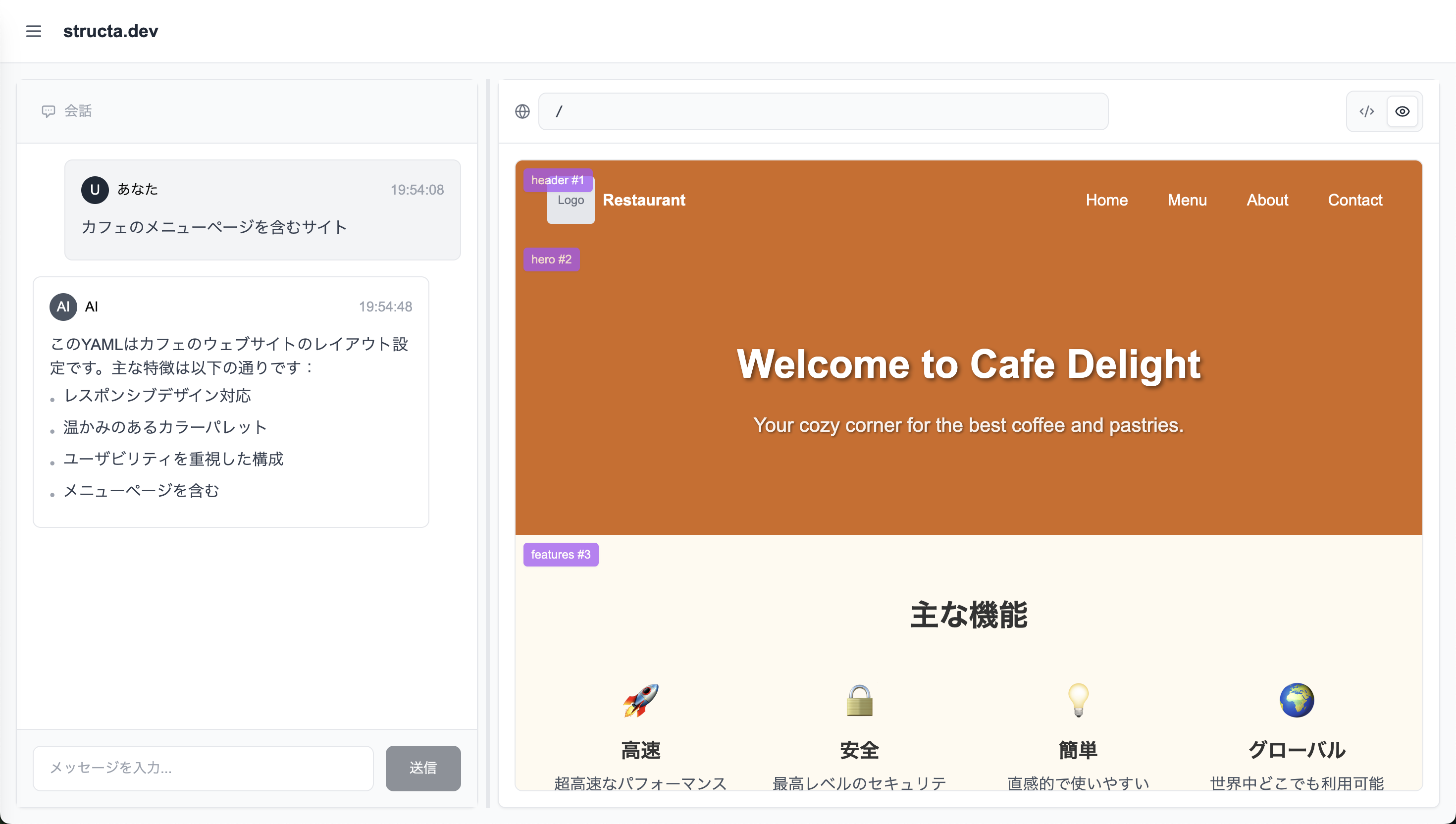
Task: Click the globe icon beside URL bar
Action: (522, 111)
